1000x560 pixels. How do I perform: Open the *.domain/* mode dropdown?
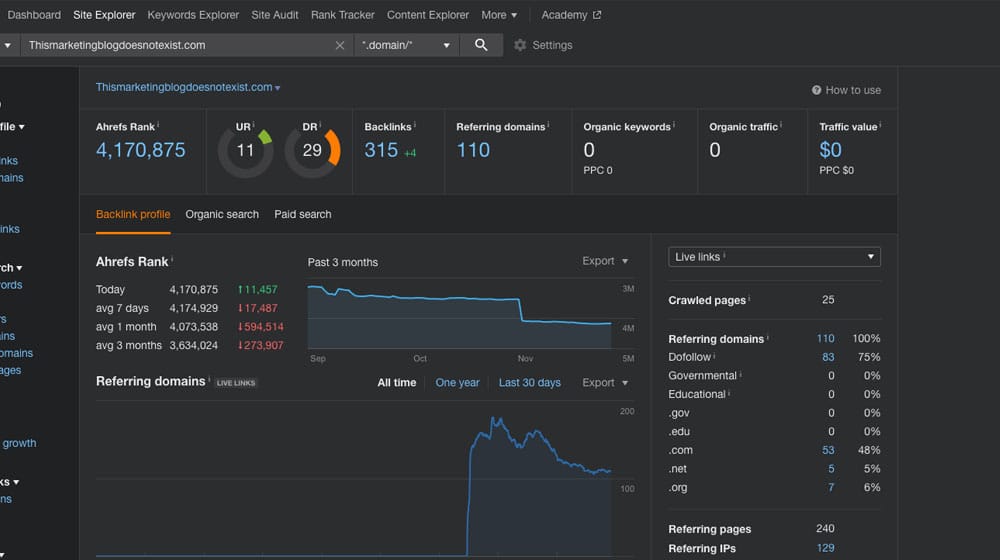(x=406, y=45)
